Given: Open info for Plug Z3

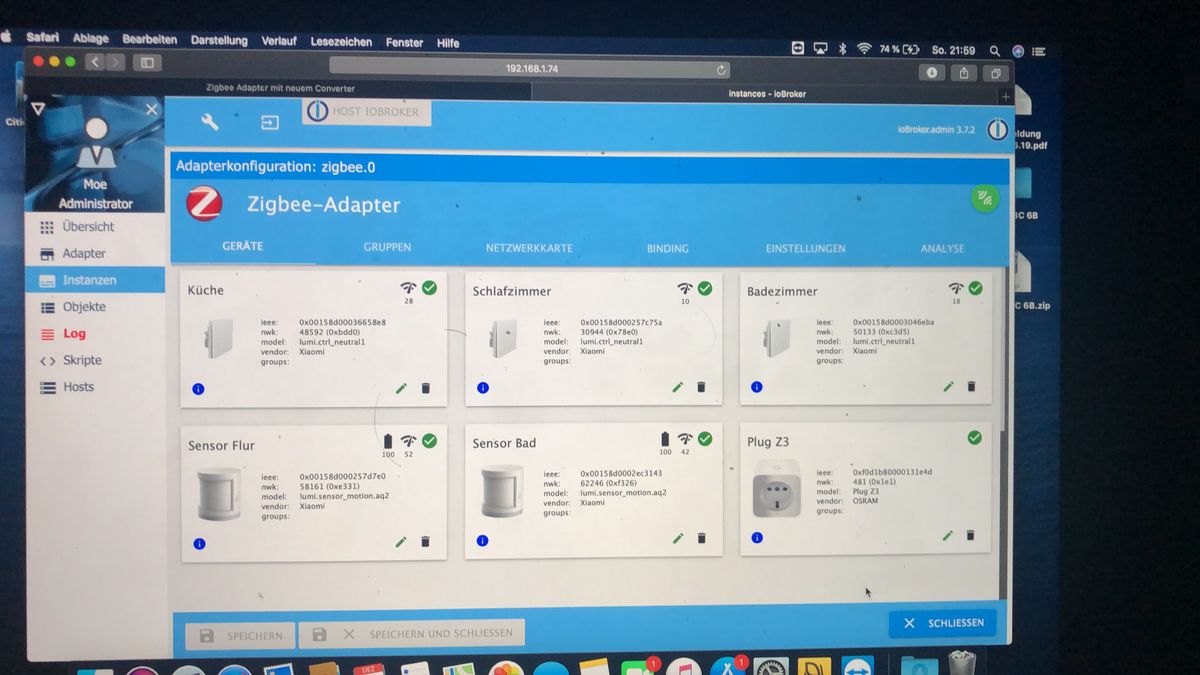Looking at the screenshot, I should coord(756,537).
